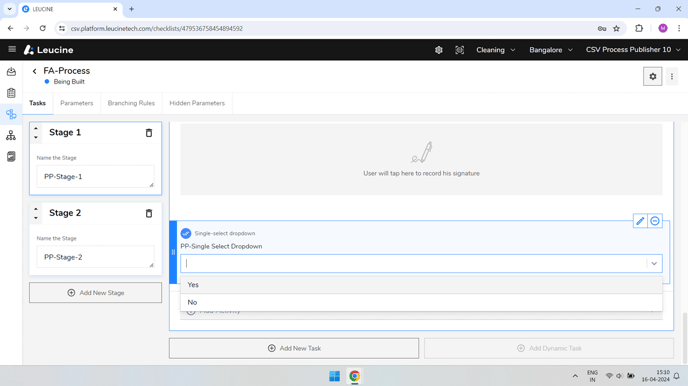688x386 pixels.
Task: Open the Bangalore facility dropdown
Action: coord(551,50)
